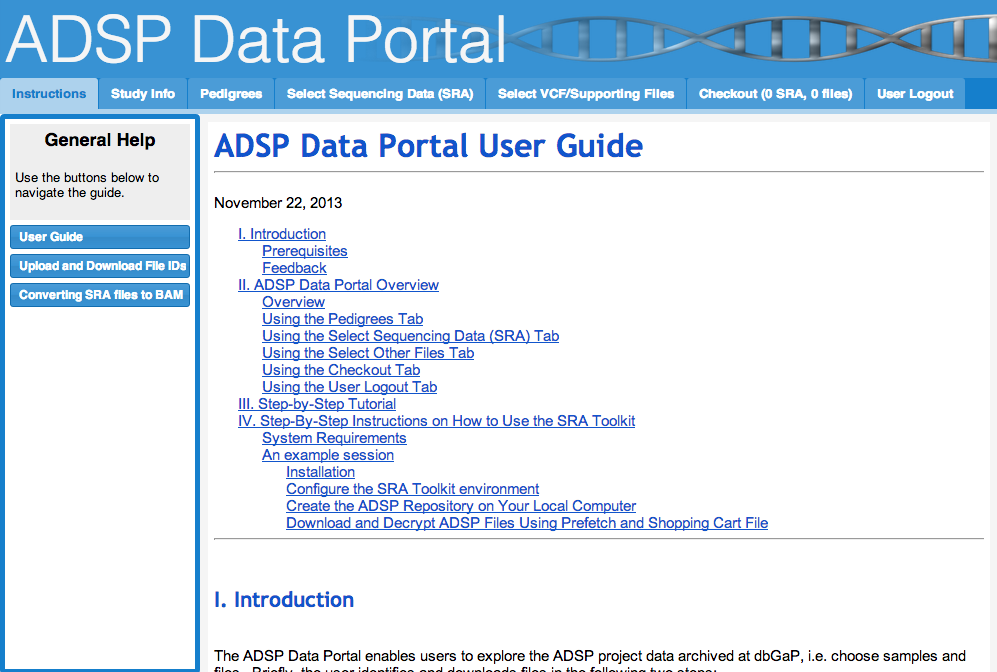Screen dimensions: 997x672
Task: Open Configure the SRA Toolkit environment link
Action: point(413,489)
